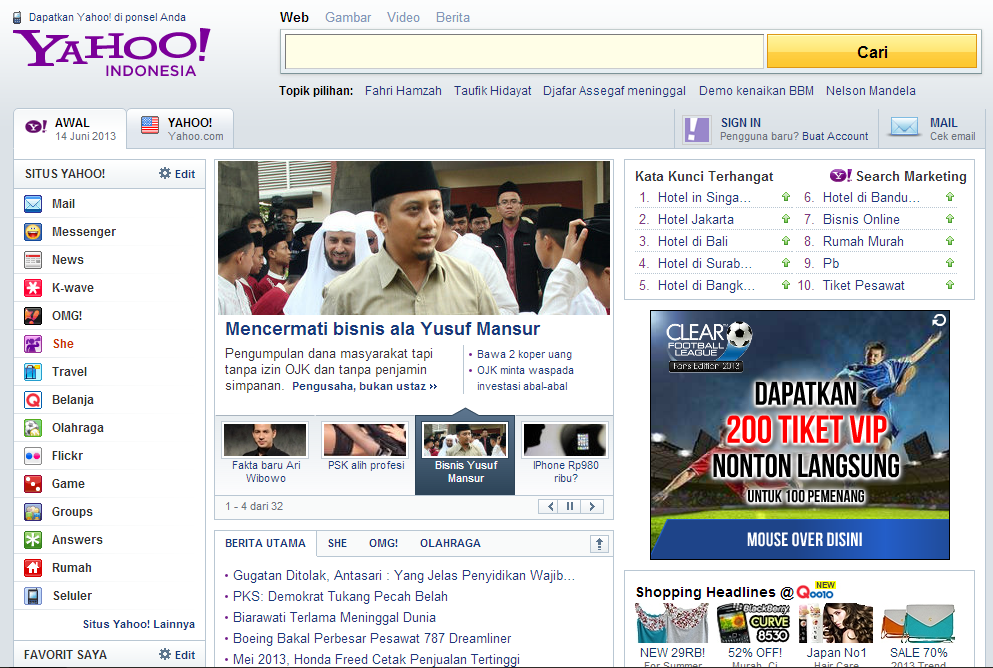The image size is (993, 668).
Task: Switch to the Gambar search tab
Action: click(x=347, y=17)
